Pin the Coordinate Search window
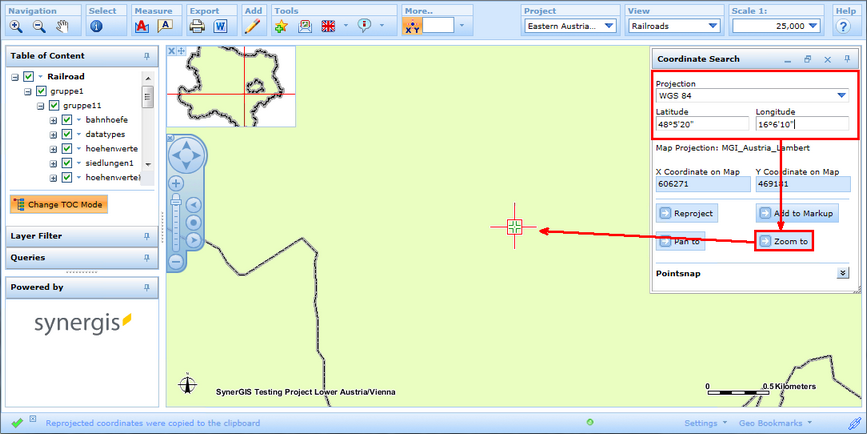Viewport: 867px width, 434px height. pyautogui.click(x=847, y=59)
